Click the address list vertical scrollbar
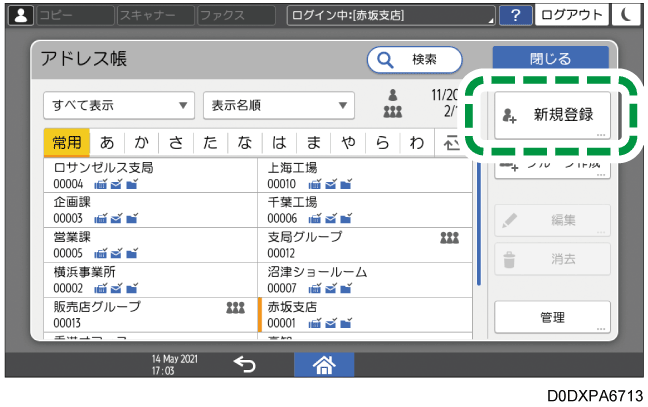 (479, 224)
